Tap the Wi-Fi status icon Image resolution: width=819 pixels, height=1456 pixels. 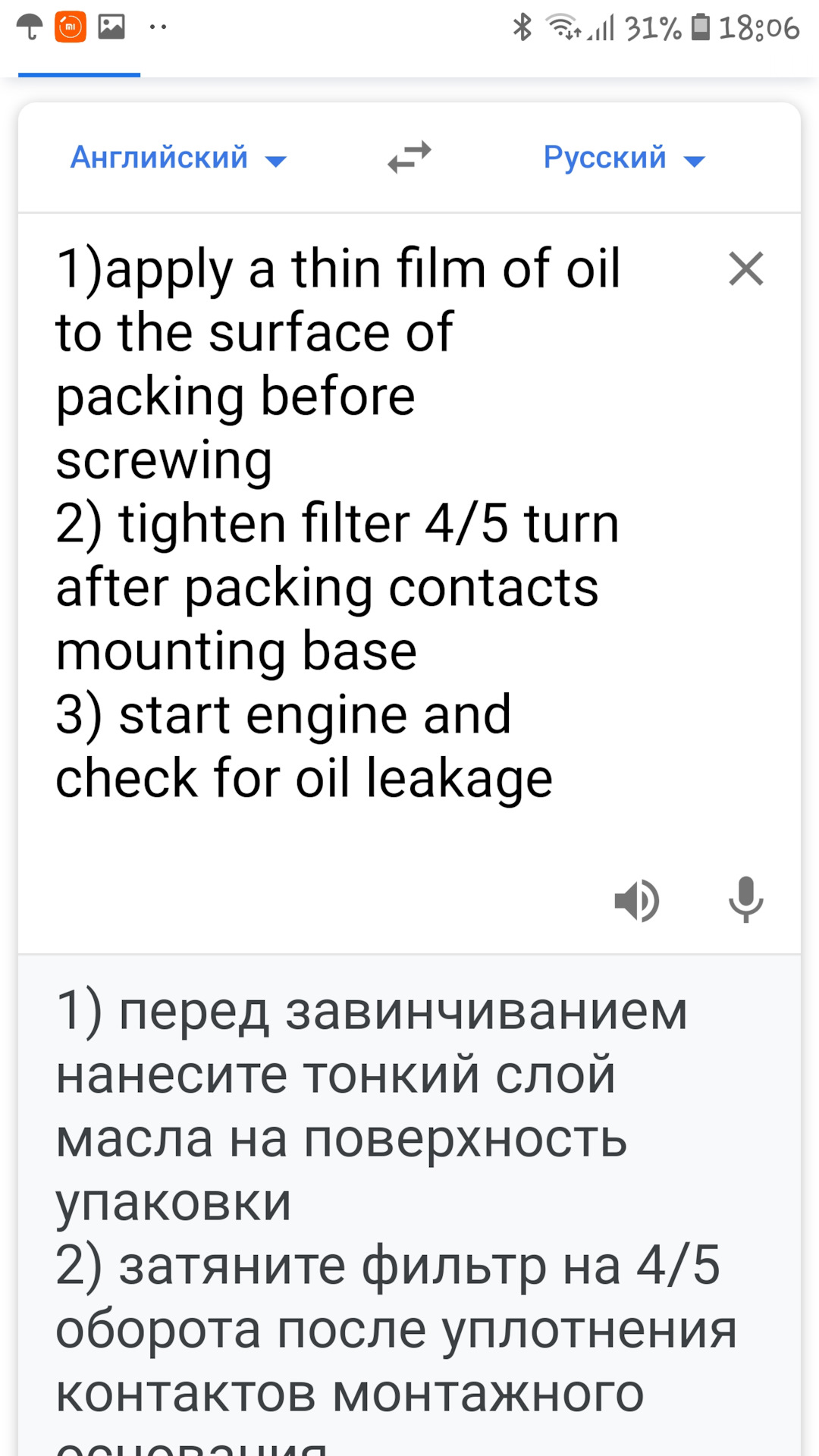(x=563, y=27)
